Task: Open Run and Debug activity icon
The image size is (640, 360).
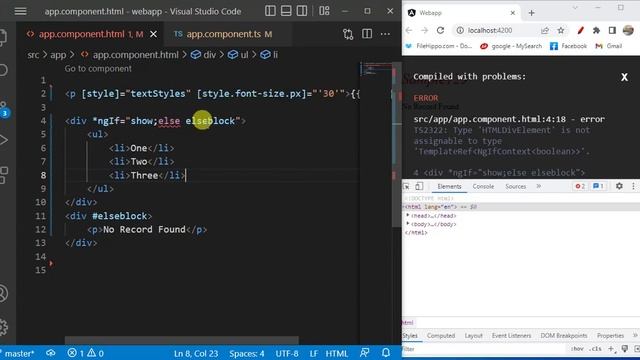Action: point(4,140)
